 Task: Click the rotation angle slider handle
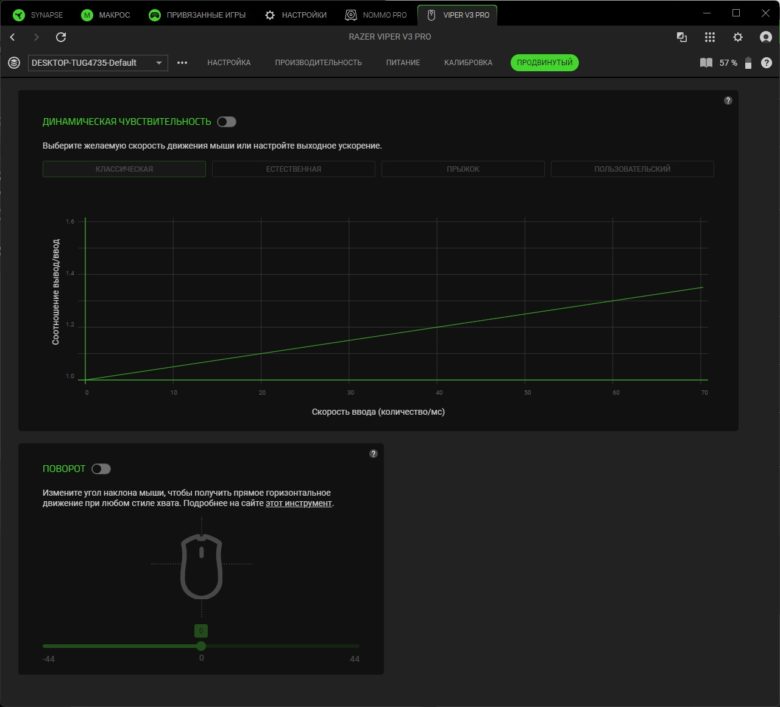pos(201,646)
